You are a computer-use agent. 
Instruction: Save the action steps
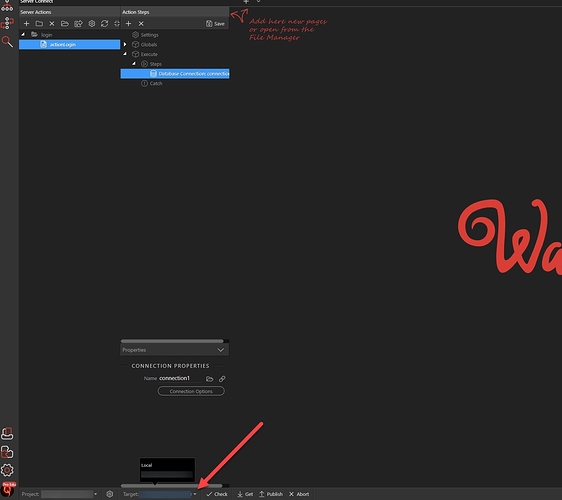(215, 24)
